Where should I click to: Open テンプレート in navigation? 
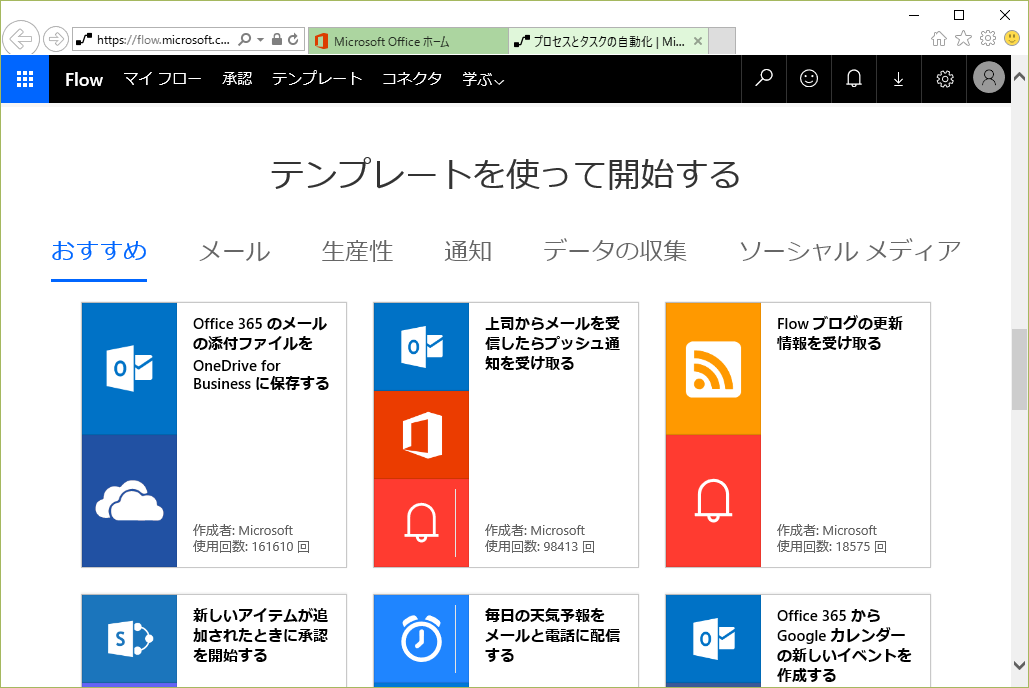[x=317, y=79]
